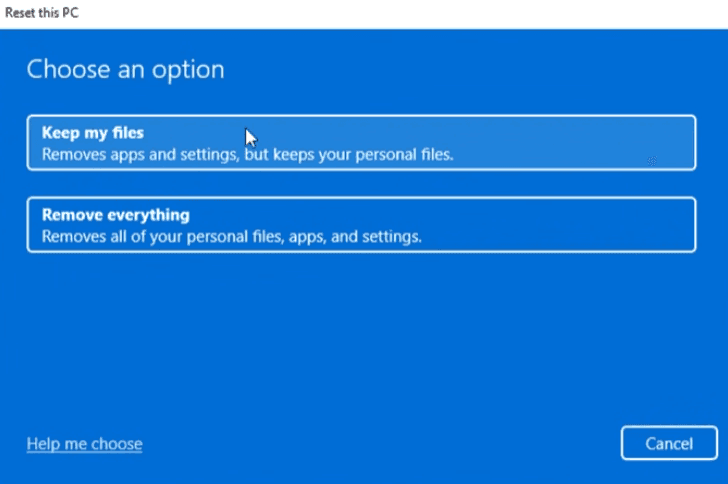Viewport: 728px width, 484px height.
Task: Choose the Keep my files option
Action: pos(361,143)
